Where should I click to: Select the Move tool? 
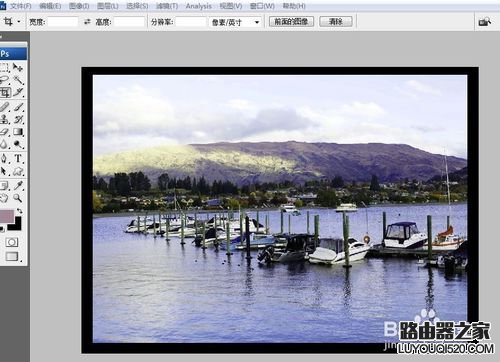[x=18, y=67]
